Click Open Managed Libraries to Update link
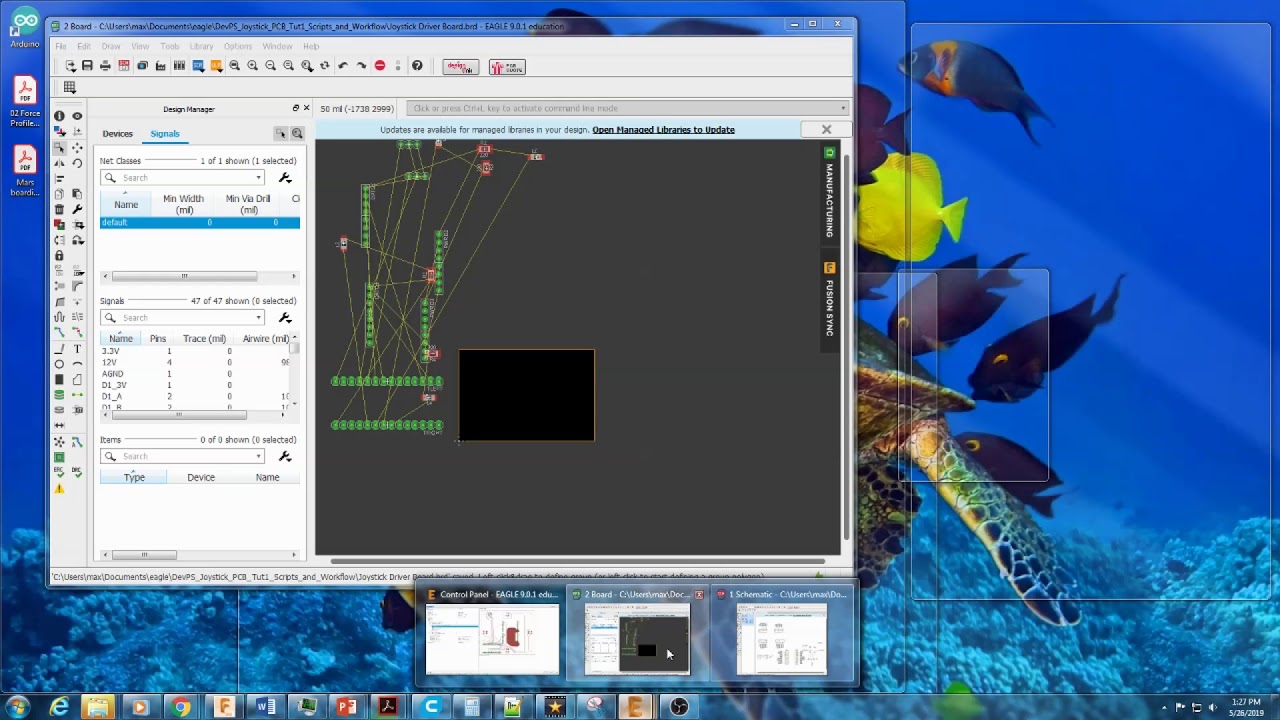 663,130
